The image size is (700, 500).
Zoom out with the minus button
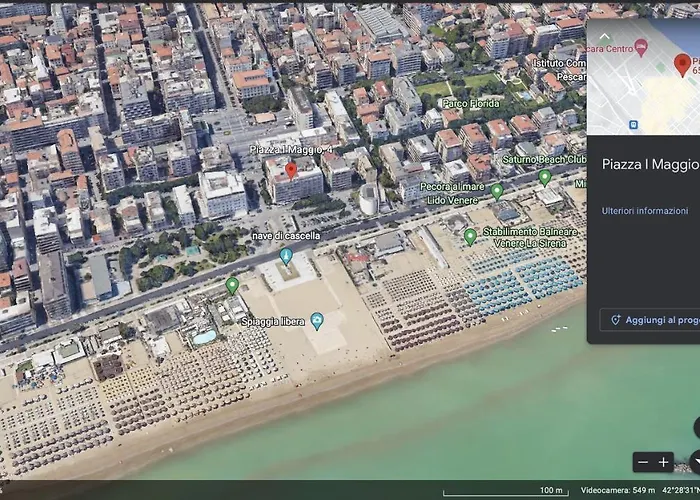tap(643, 462)
